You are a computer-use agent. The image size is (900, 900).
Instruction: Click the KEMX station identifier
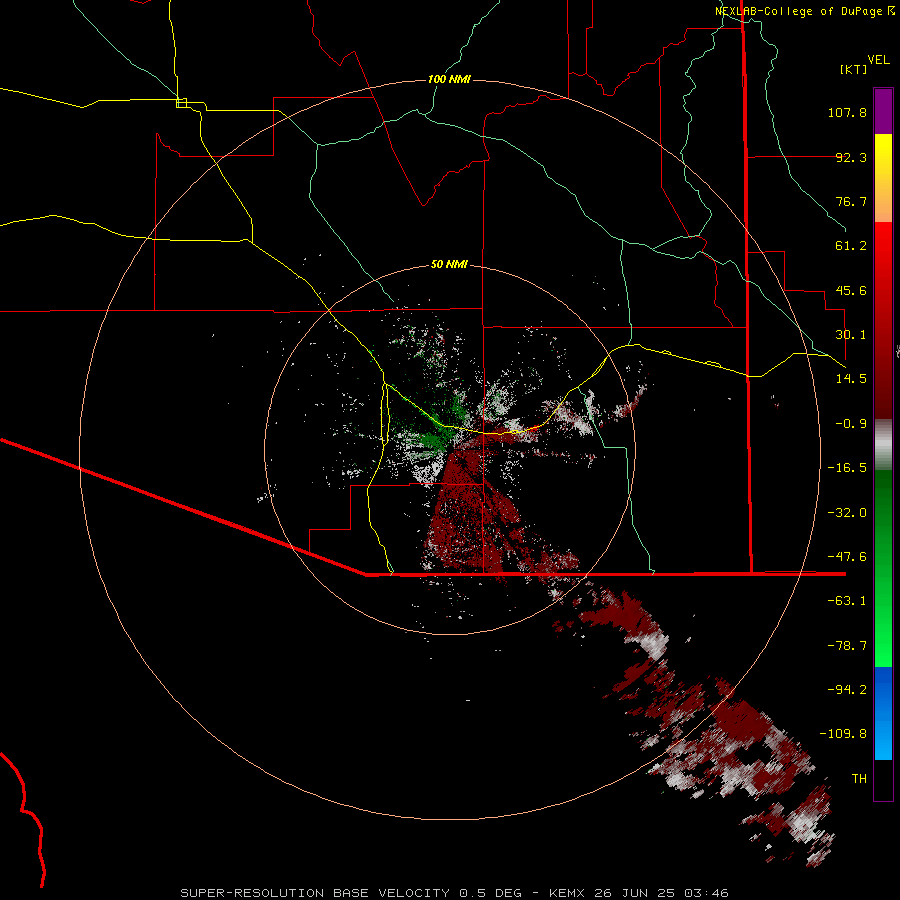(x=568, y=893)
